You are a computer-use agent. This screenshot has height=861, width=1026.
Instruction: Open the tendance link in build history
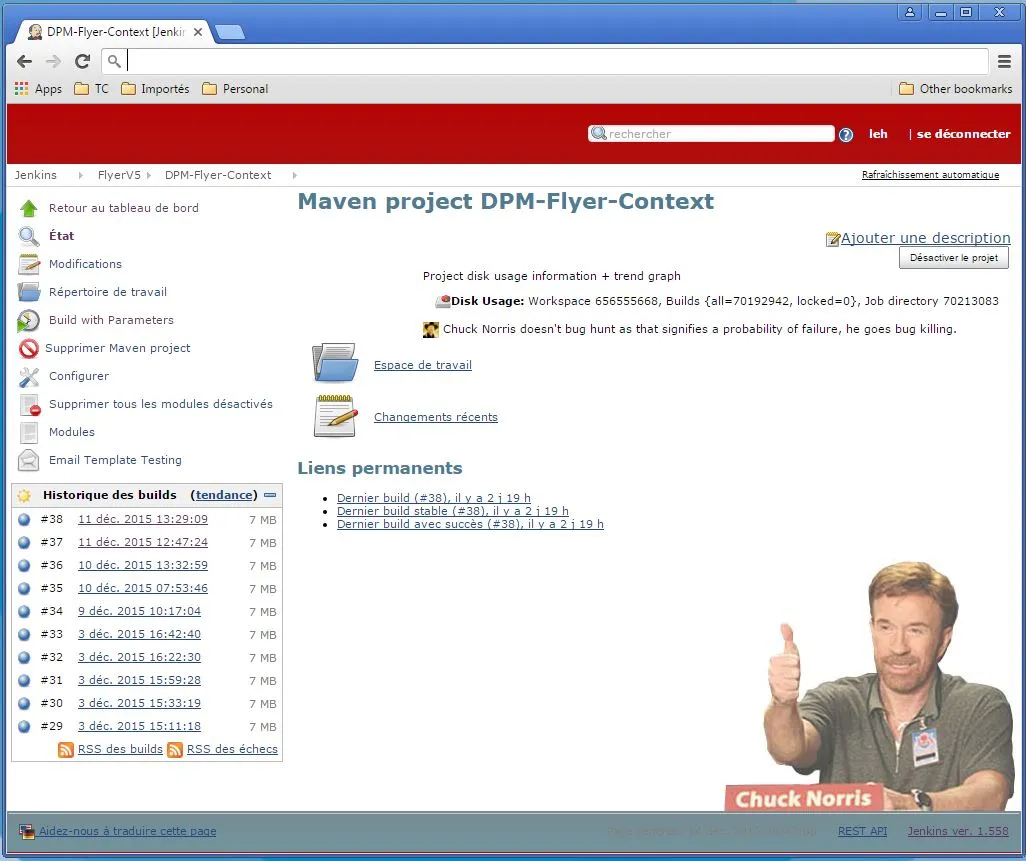point(224,495)
